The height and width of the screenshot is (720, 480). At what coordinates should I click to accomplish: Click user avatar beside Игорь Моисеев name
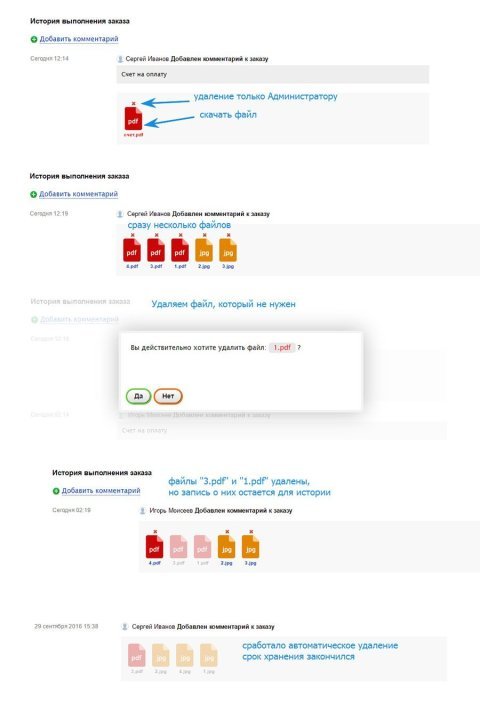[142, 511]
